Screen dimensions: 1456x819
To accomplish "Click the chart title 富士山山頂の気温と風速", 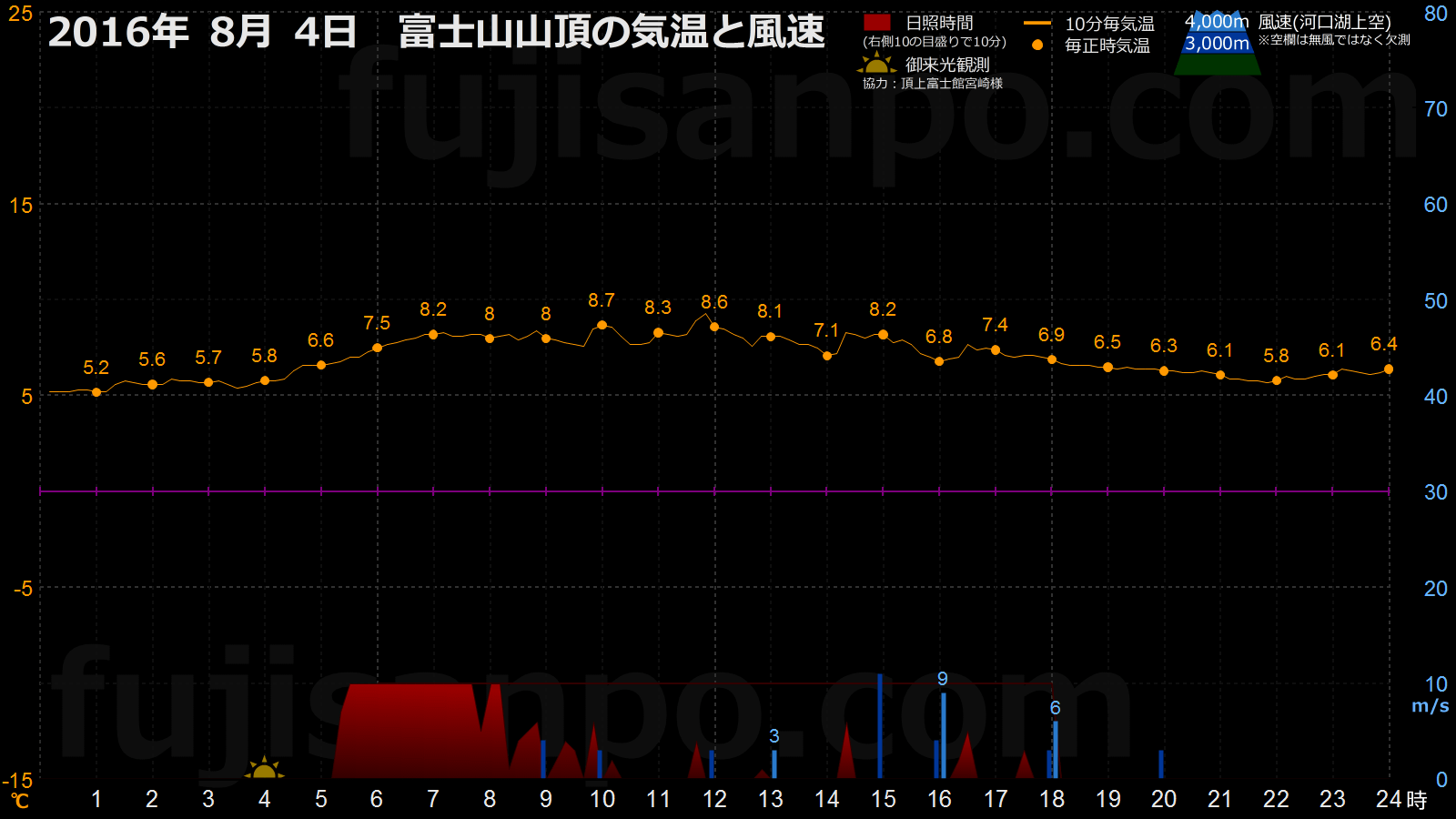I will point(612,33).
